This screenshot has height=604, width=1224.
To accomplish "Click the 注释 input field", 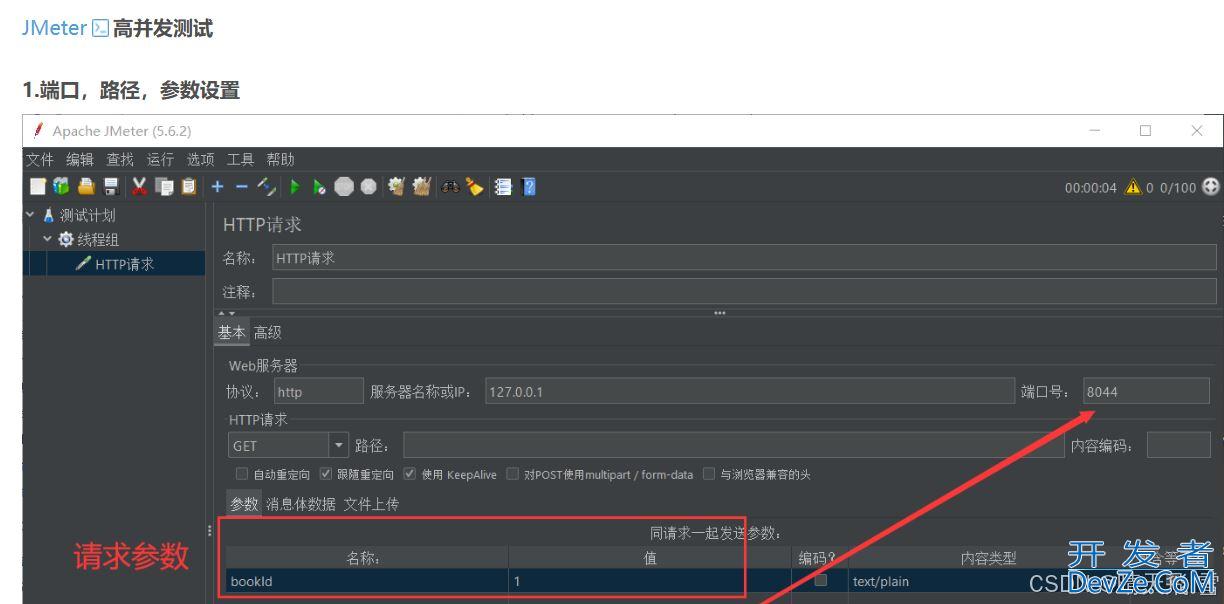I will click(744, 292).
